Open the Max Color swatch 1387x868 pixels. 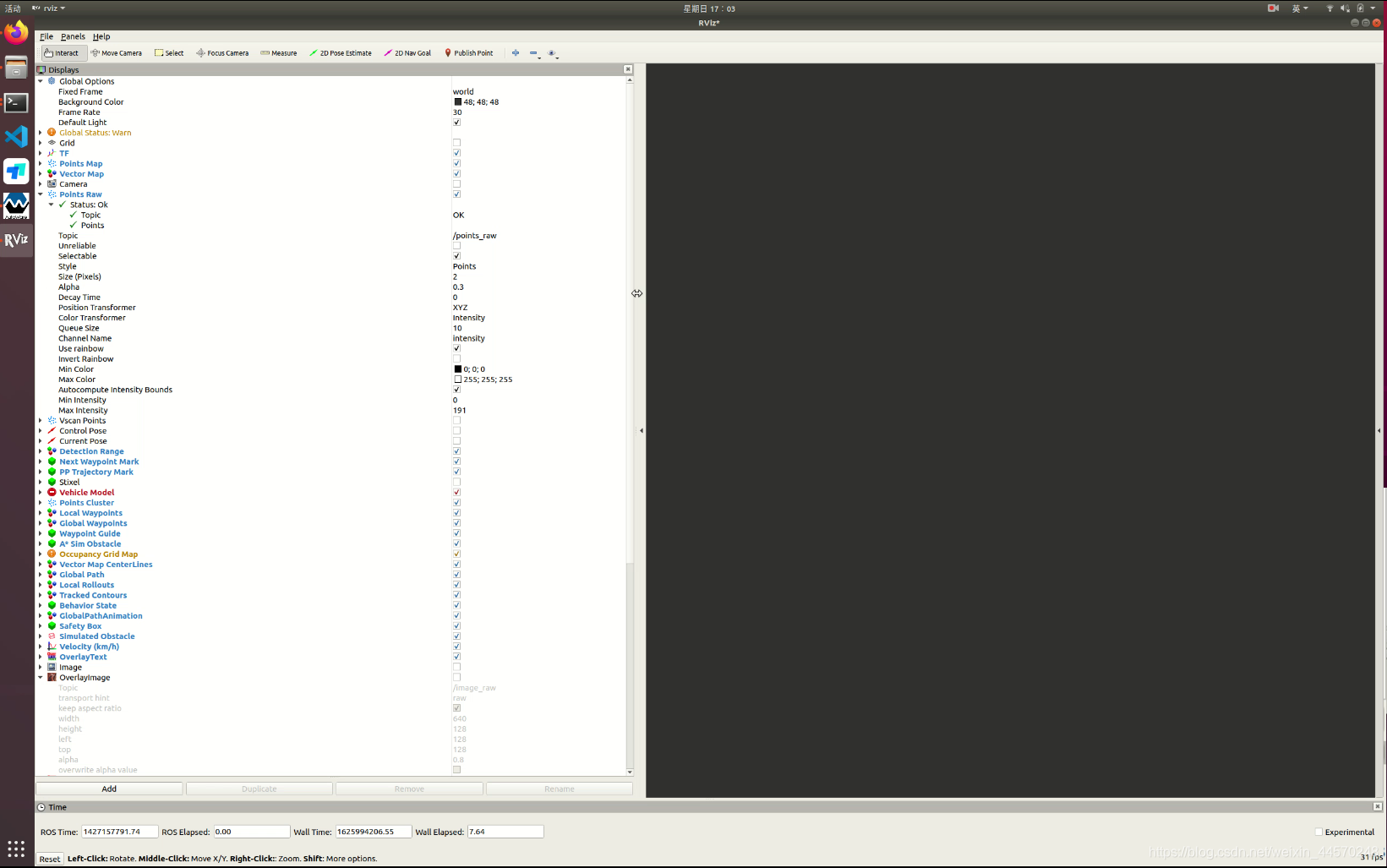(x=458, y=379)
